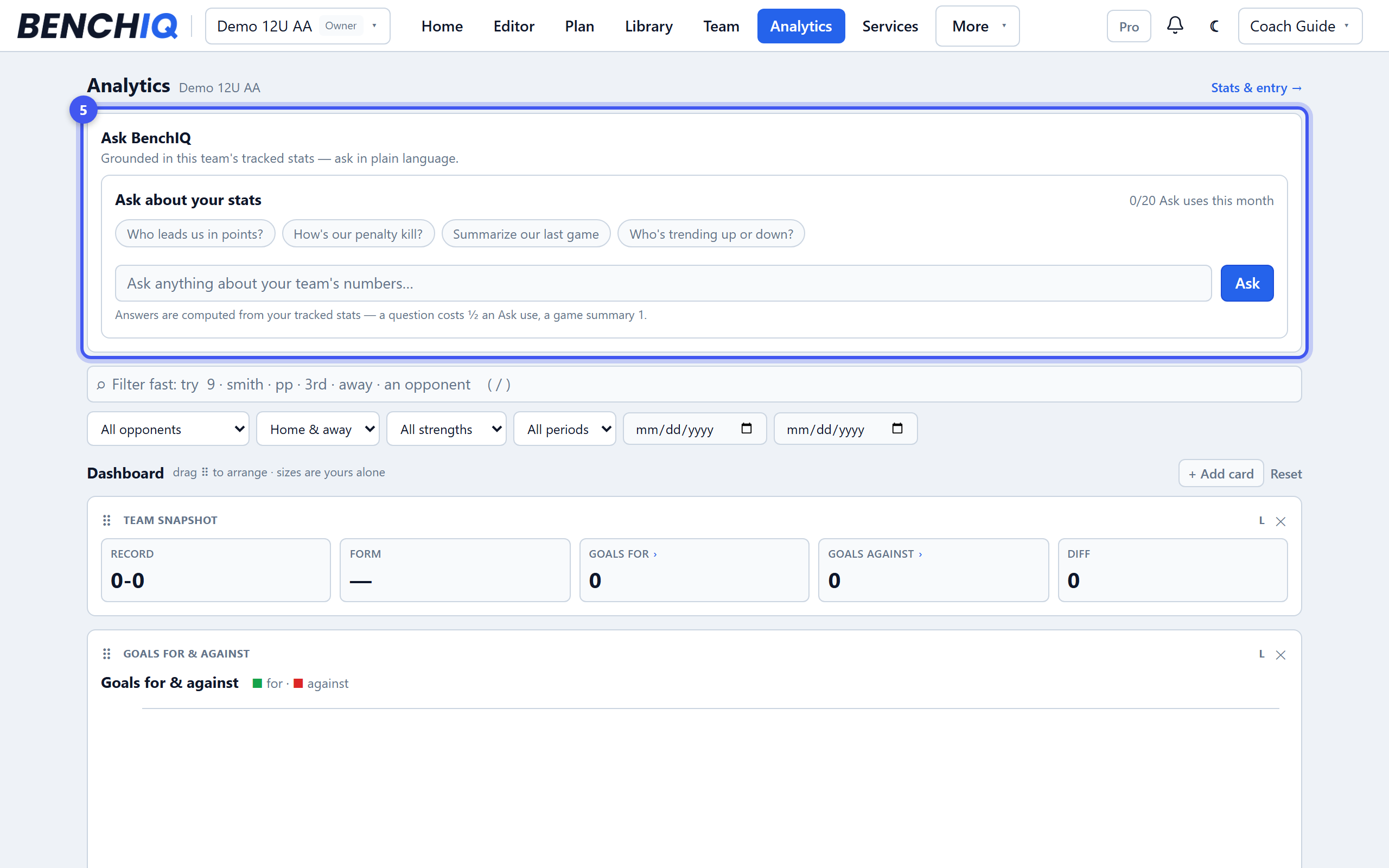Open calendar picker on first date field
1389x868 pixels.
pyautogui.click(x=746, y=428)
